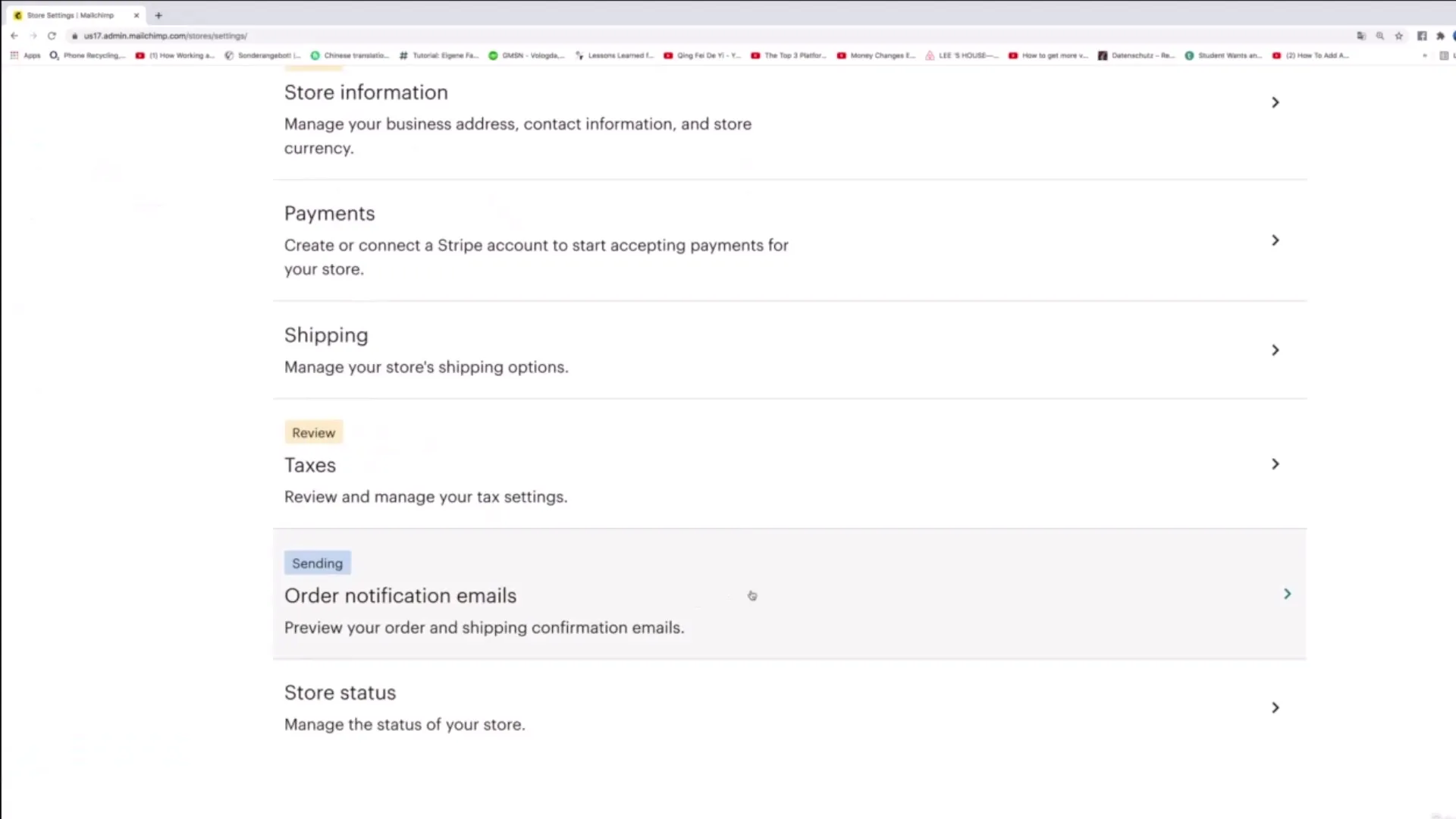Click the Review badge above Taxes

313,433
